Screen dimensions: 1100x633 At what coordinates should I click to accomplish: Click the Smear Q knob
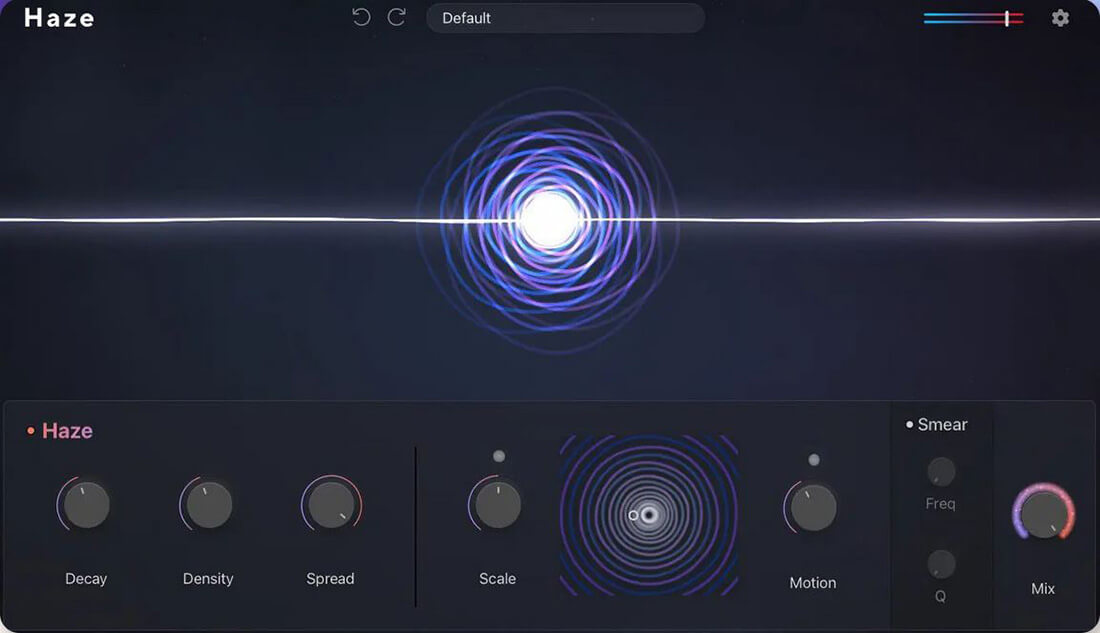[x=940, y=562]
